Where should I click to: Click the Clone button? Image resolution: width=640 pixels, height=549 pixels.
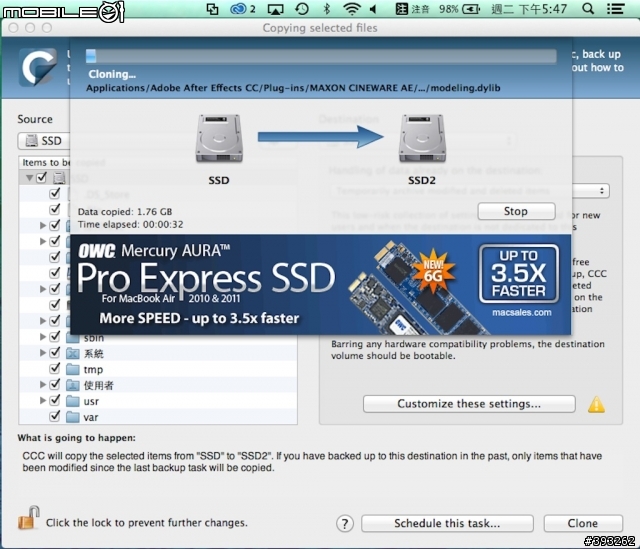point(583,523)
